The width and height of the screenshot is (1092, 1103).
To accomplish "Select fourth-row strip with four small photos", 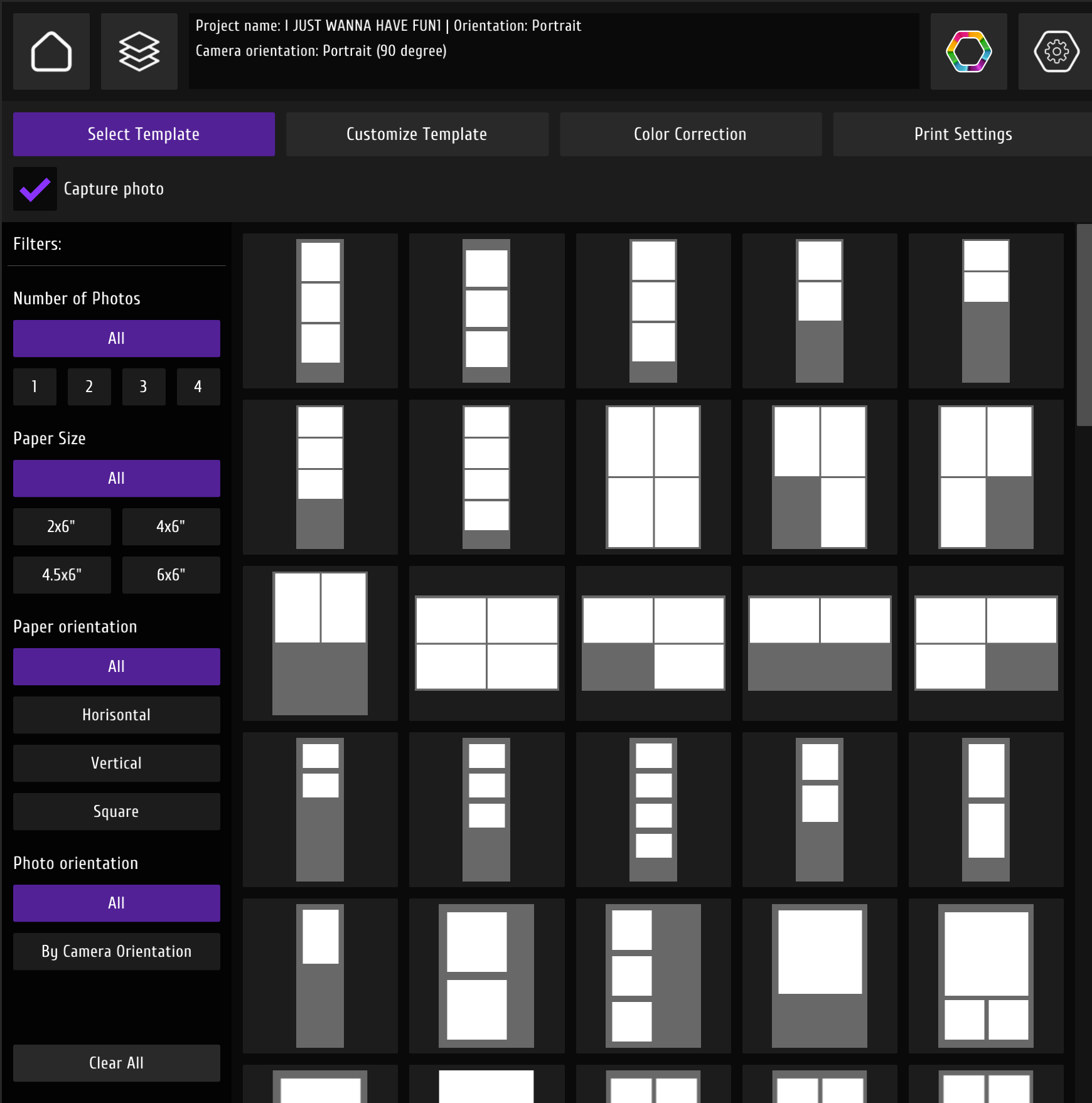I will (x=653, y=810).
